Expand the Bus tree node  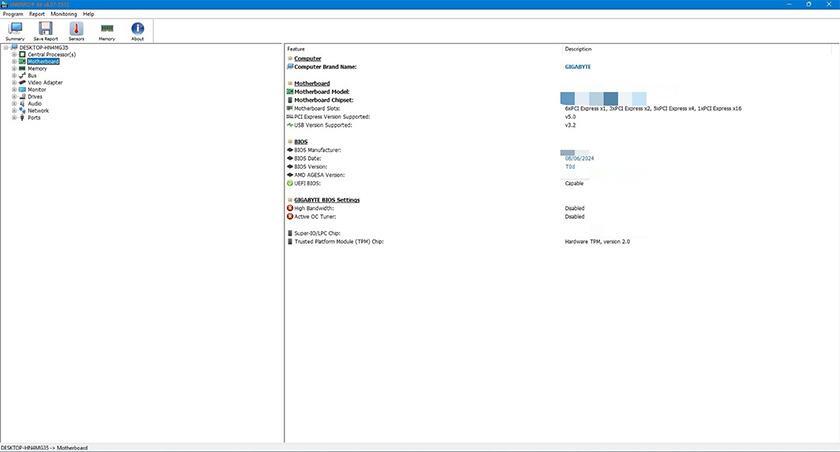click(x=14, y=75)
